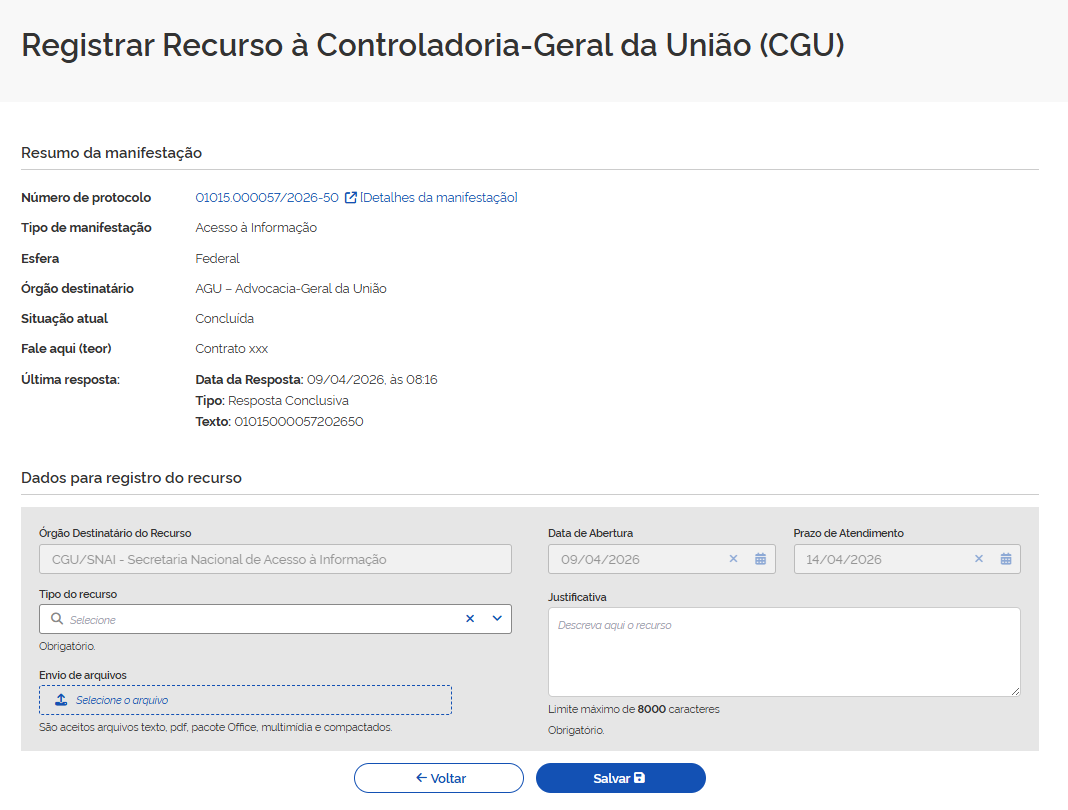
Task: Clear the Prazo de Atendimento date
Action: tap(979, 559)
